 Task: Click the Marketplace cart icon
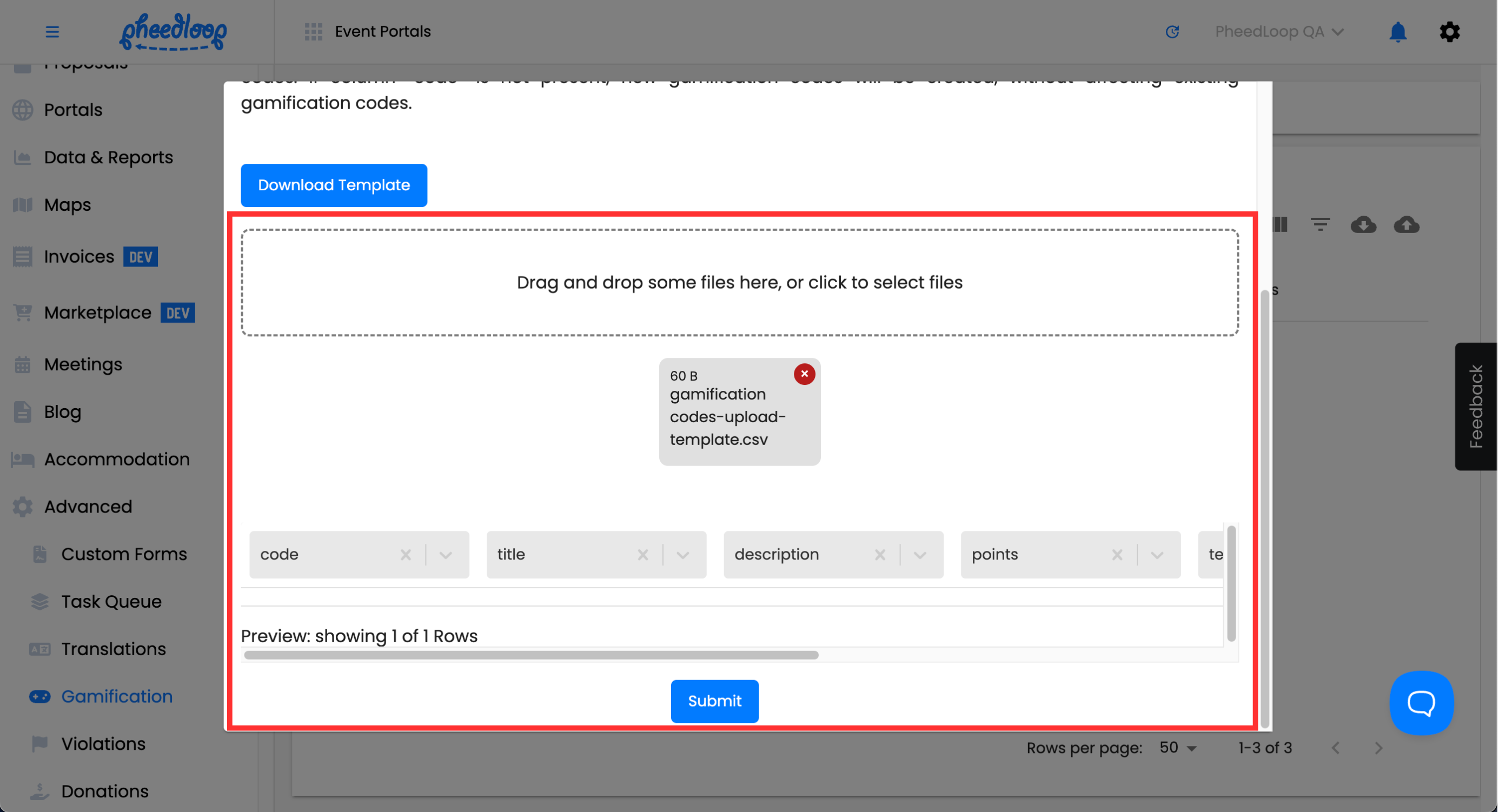click(23, 313)
